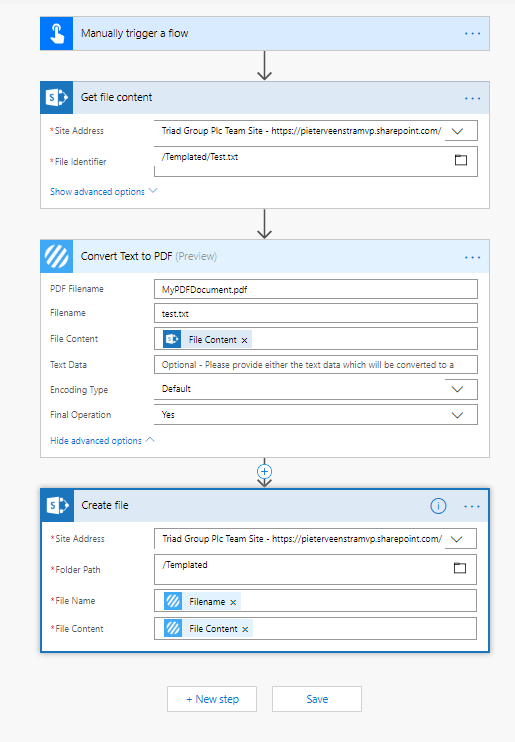
Task: Save the flow
Action: 317,699
